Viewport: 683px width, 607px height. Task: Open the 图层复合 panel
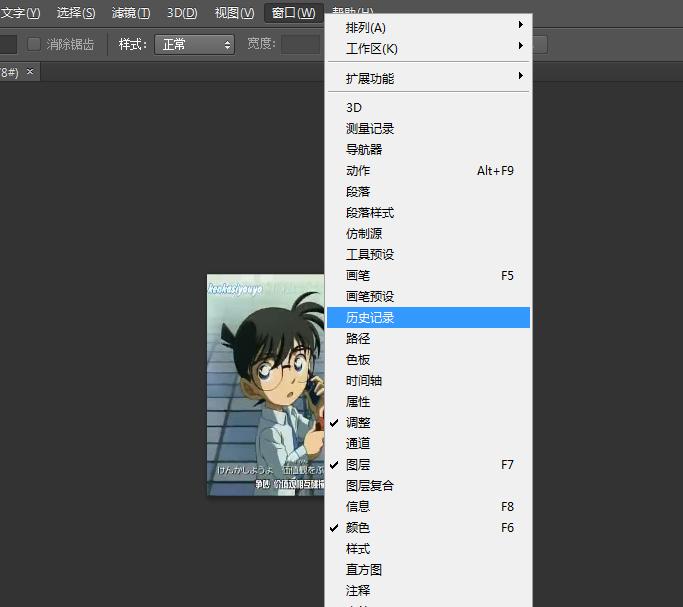coord(429,486)
